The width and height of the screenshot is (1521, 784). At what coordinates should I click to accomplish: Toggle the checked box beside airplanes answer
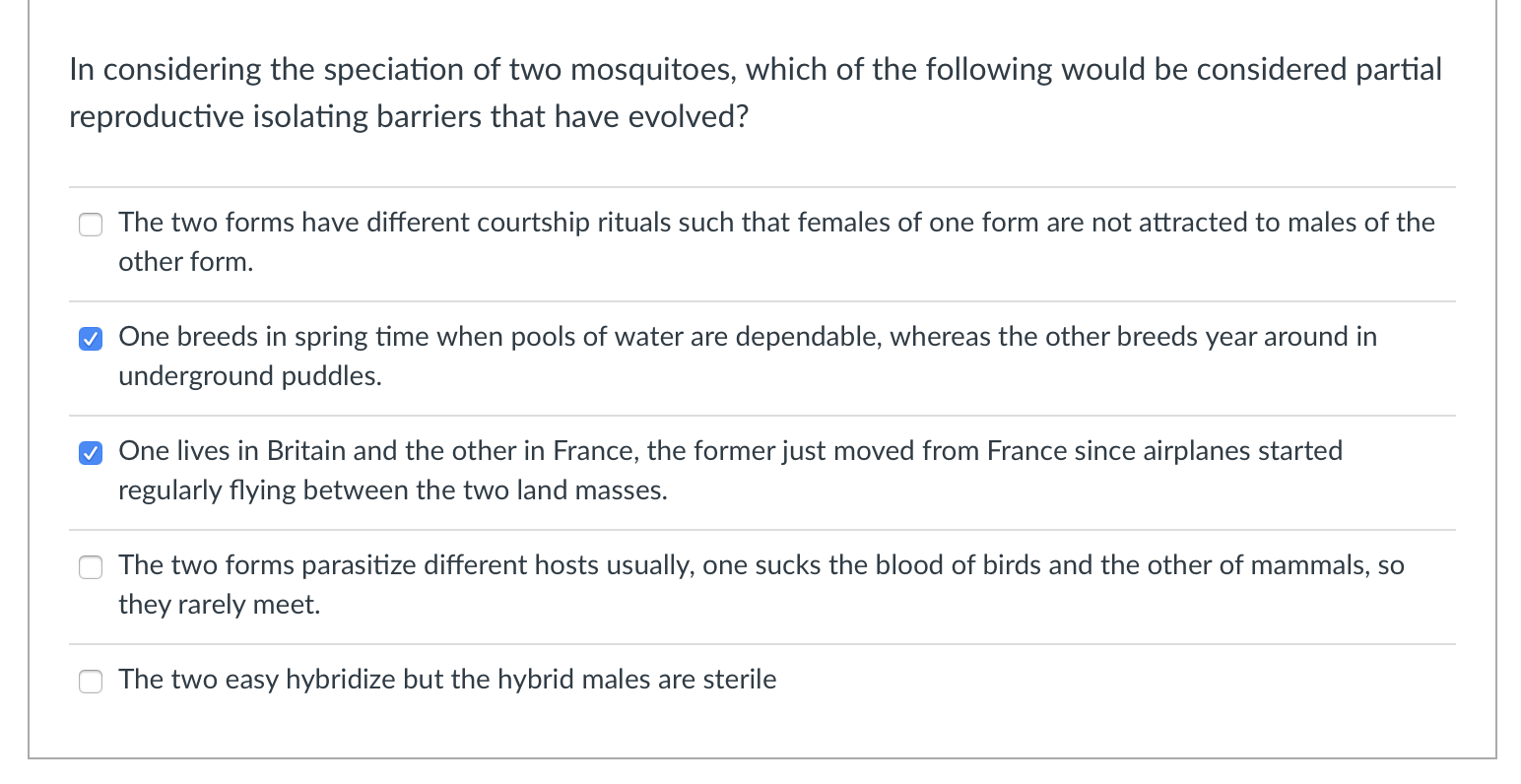coord(90,452)
